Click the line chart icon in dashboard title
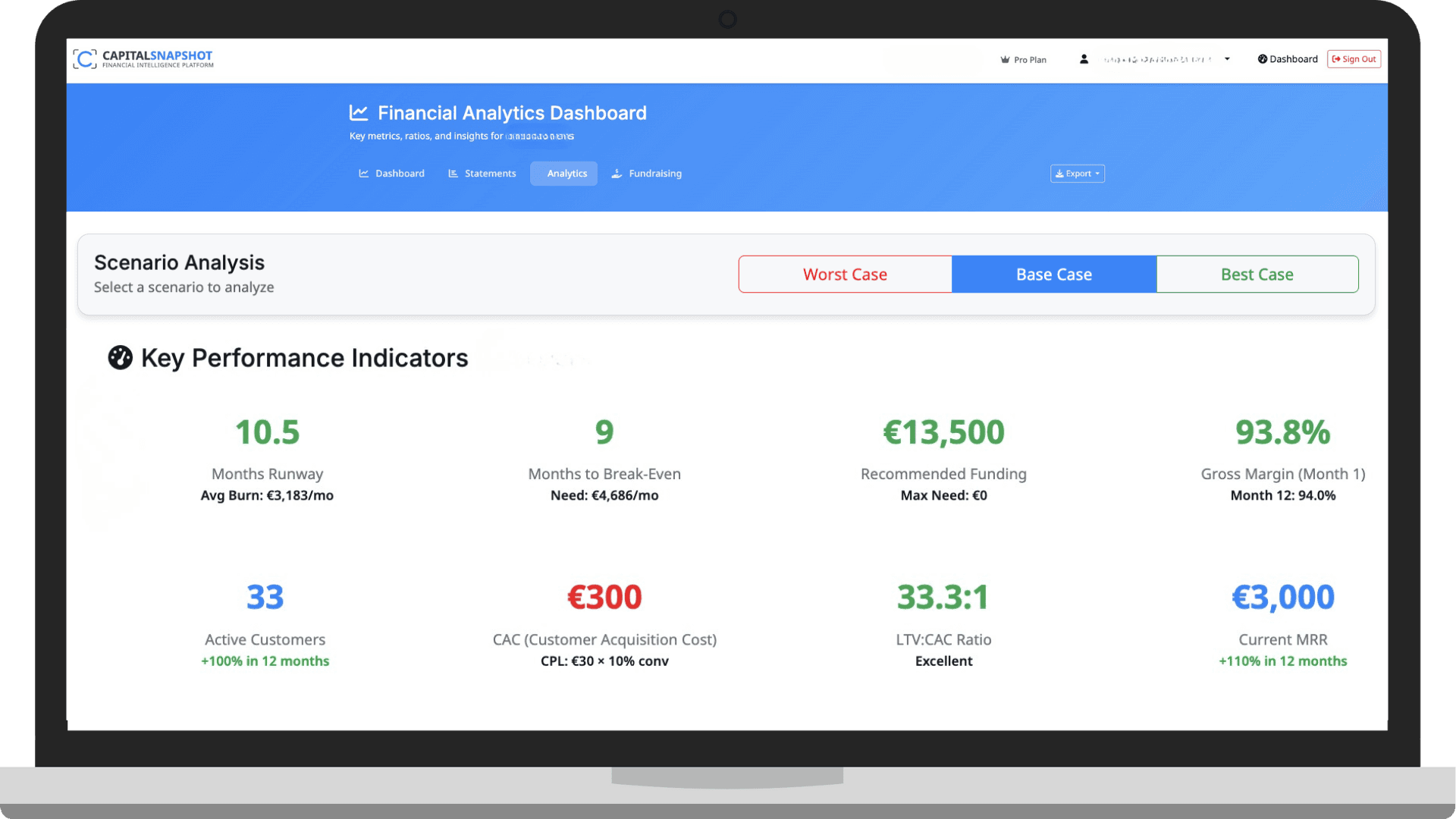This screenshot has width=1456, height=819. [359, 113]
